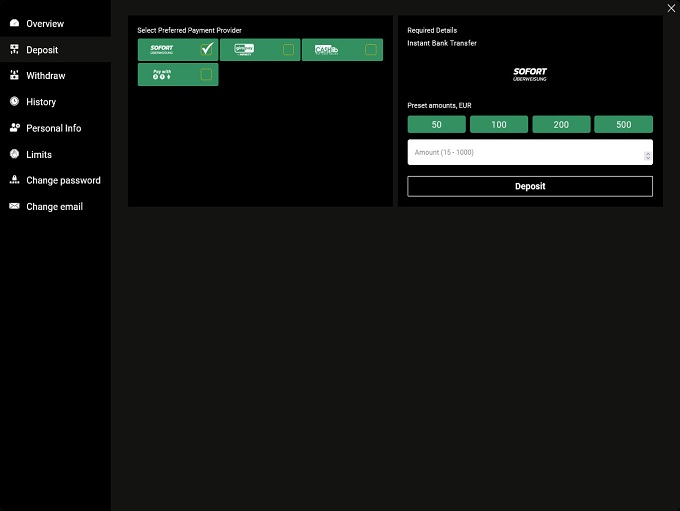Screen dimensions: 680x511
Task: Click the Change password icon
Action: click(x=14, y=180)
